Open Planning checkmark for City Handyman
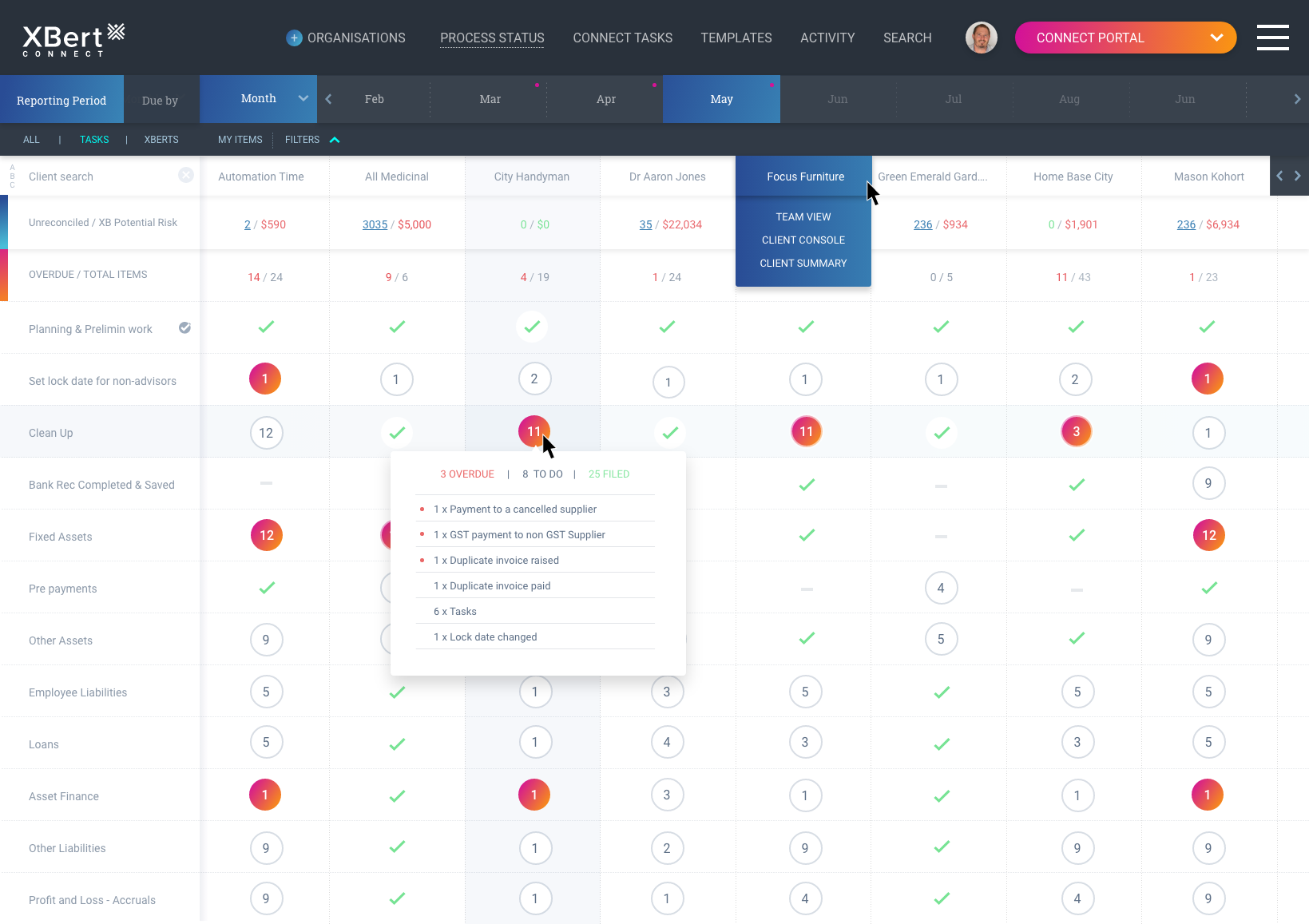Screen dimensions: 1309x924 pos(533,327)
